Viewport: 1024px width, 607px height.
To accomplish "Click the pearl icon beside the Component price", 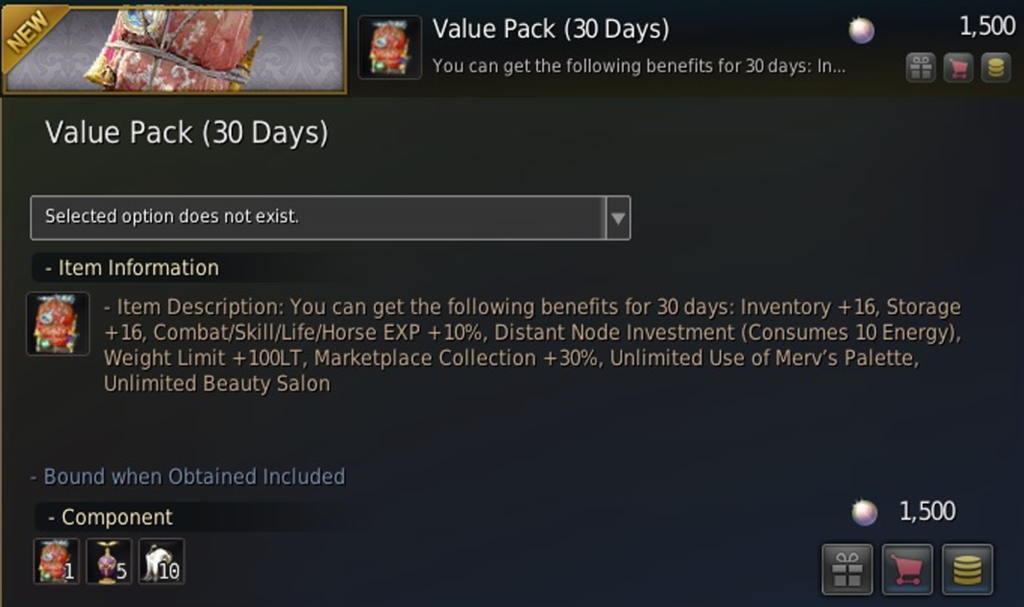I will 862,511.
